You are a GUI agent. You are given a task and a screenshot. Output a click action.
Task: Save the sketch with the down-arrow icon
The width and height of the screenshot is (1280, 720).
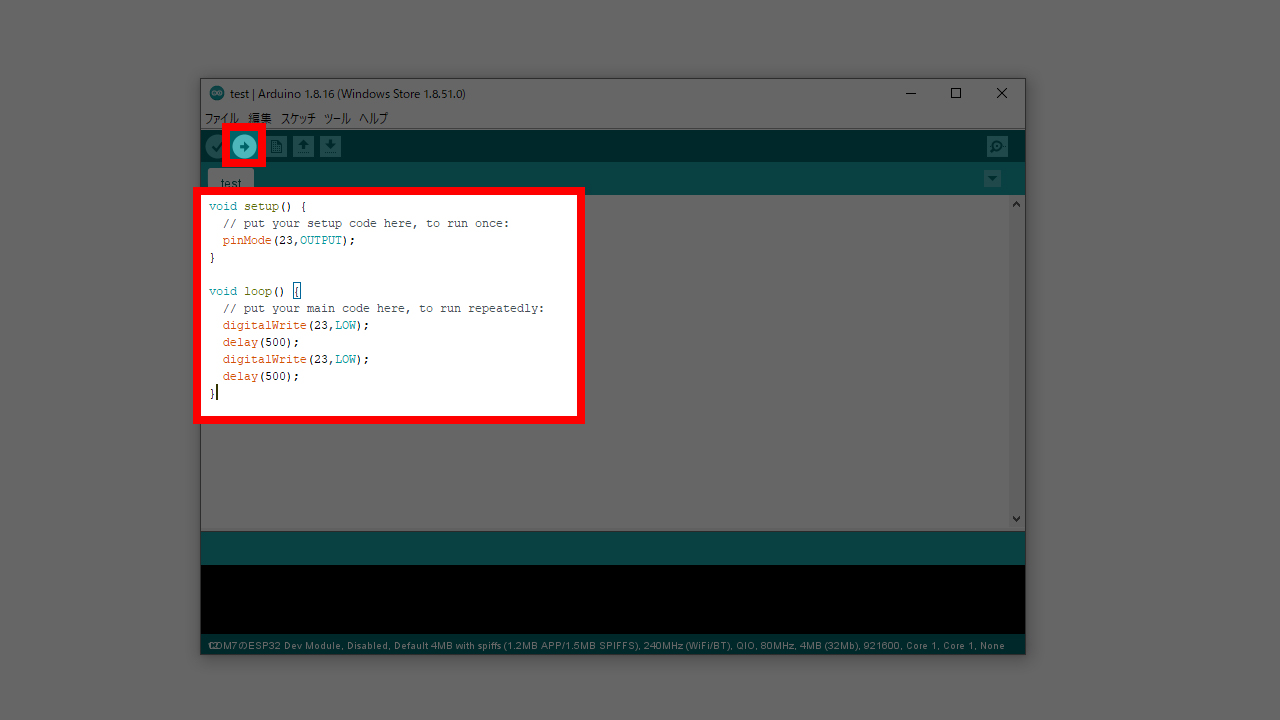coord(330,147)
